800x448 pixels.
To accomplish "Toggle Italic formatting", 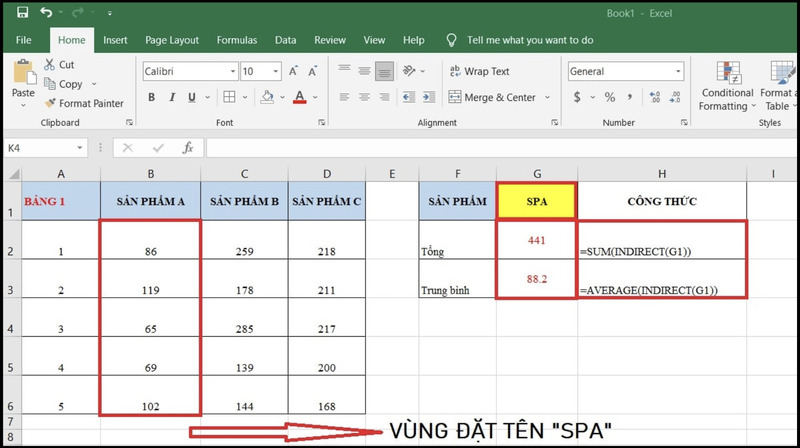I will (x=172, y=97).
